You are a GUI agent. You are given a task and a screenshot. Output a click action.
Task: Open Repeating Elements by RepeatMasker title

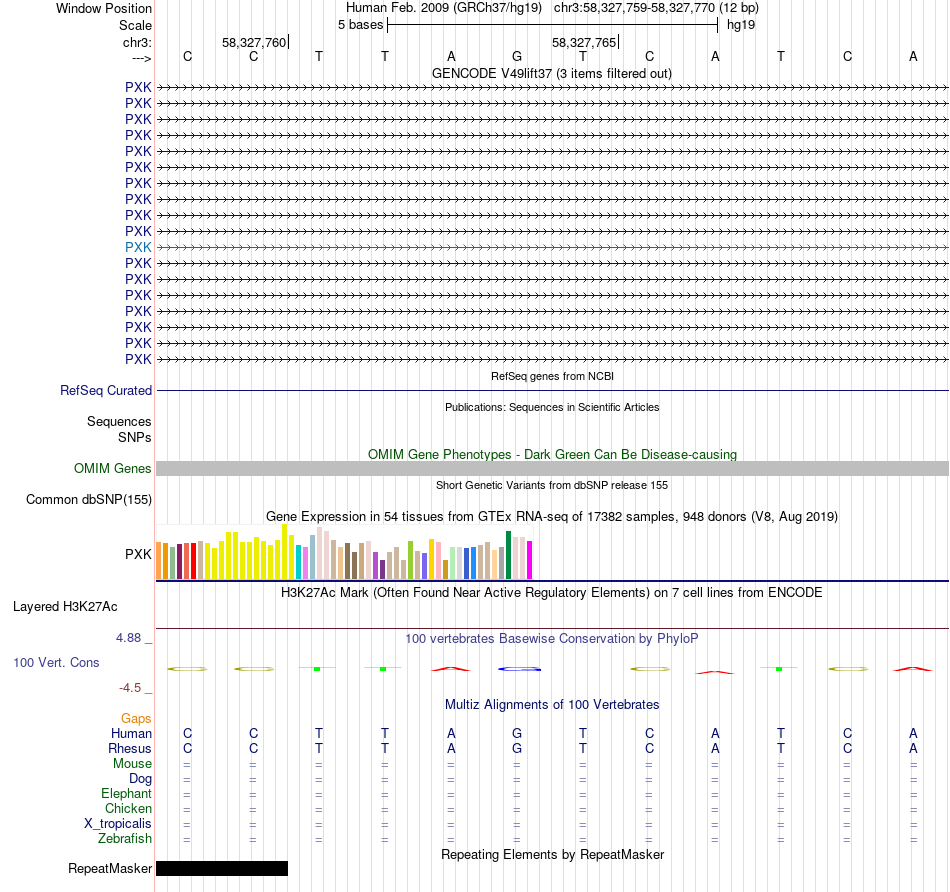tap(552, 855)
